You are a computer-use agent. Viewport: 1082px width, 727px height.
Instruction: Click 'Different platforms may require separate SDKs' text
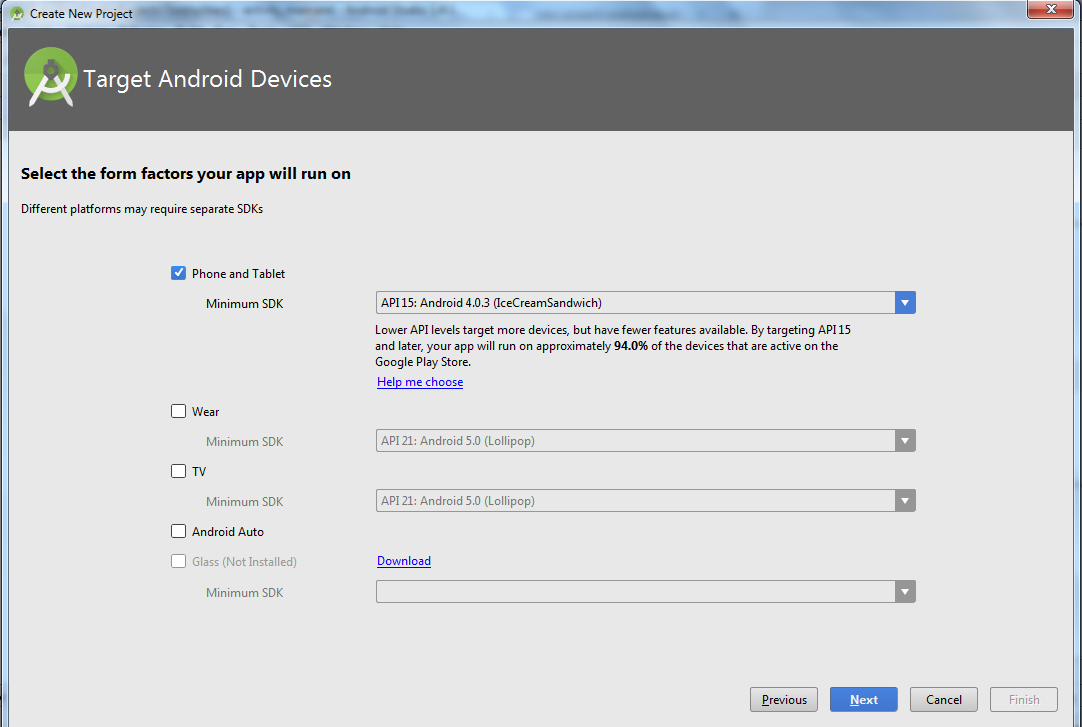142,209
